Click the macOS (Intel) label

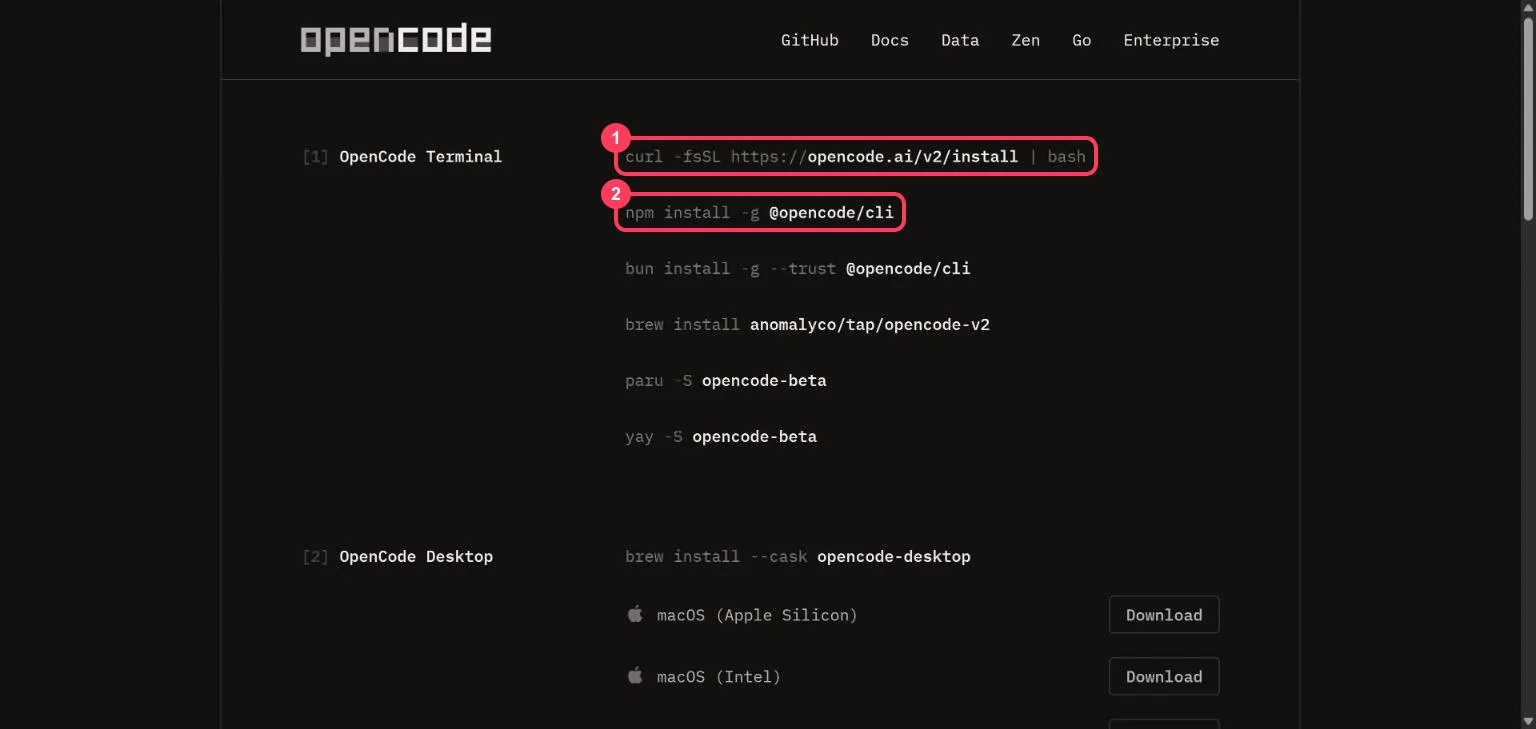click(x=718, y=677)
